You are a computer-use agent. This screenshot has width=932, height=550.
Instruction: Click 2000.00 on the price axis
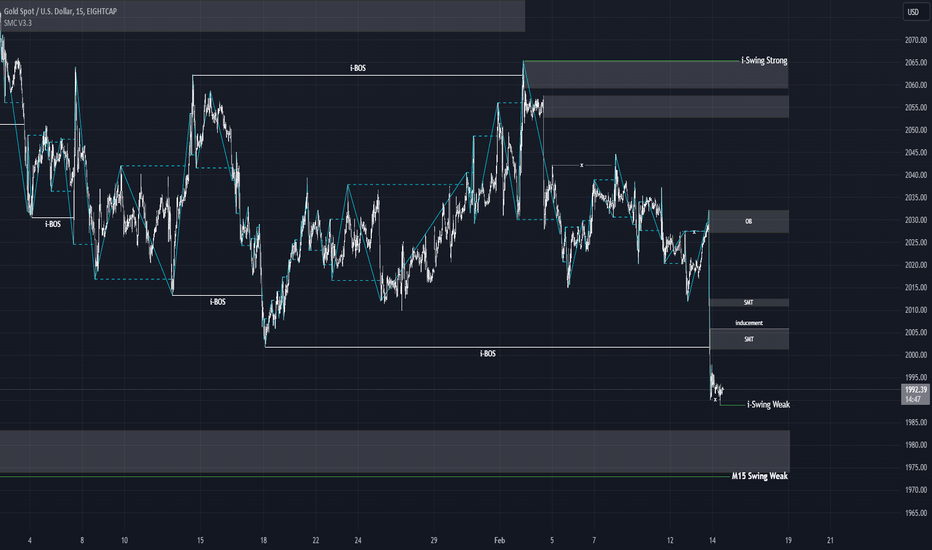click(916, 355)
